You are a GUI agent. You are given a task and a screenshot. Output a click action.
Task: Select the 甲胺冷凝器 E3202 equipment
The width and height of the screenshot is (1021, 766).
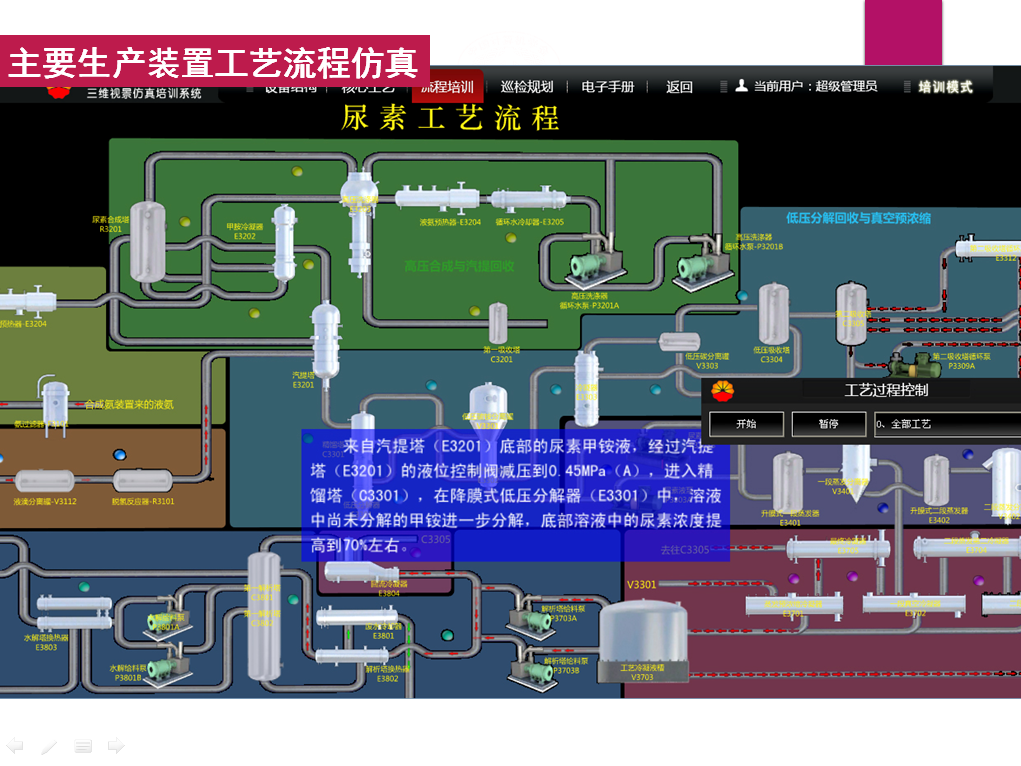point(284,242)
